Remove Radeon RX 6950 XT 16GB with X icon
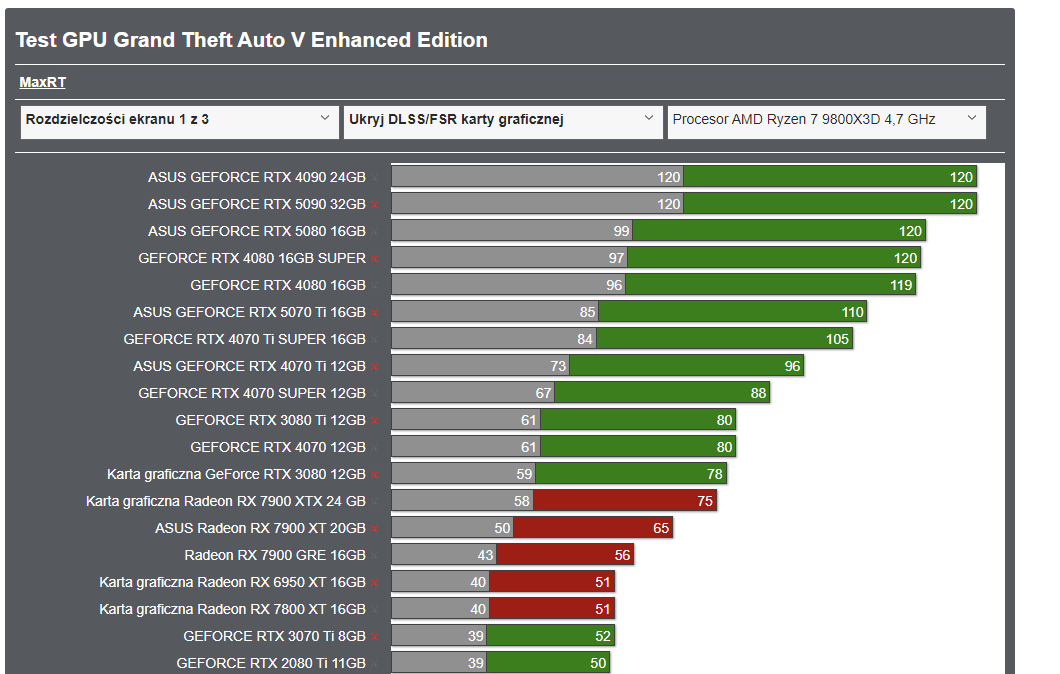Image resolution: width=1060 pixels, height=674 pixels. pos(375,582)
